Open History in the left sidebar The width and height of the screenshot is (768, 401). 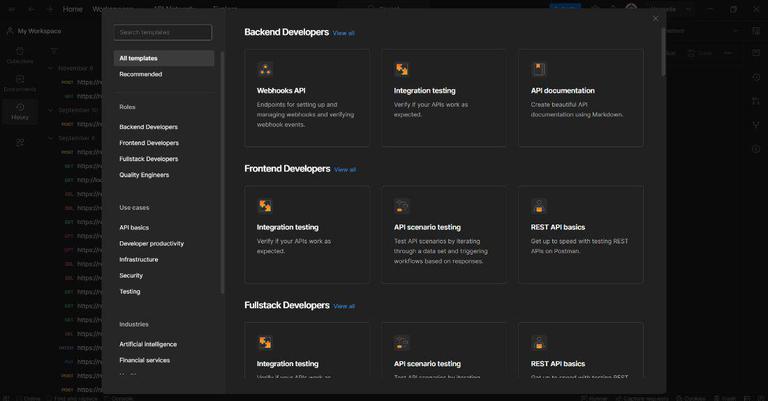point(20,111)
